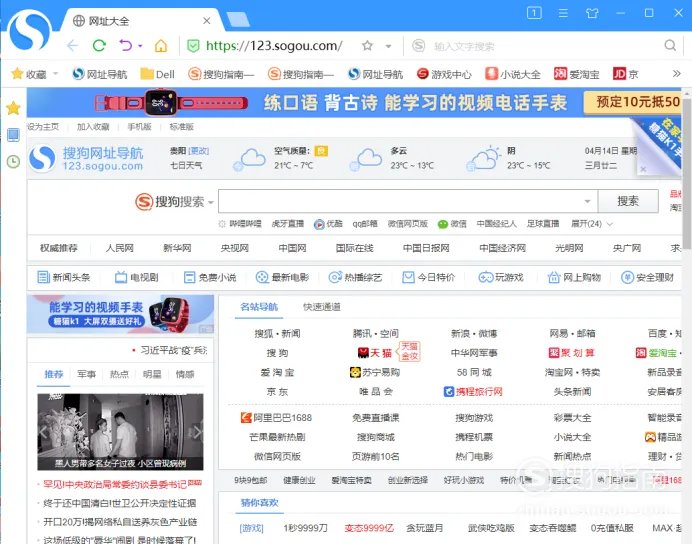Open 人民网 link
The image size is (692, 544).
120,248
